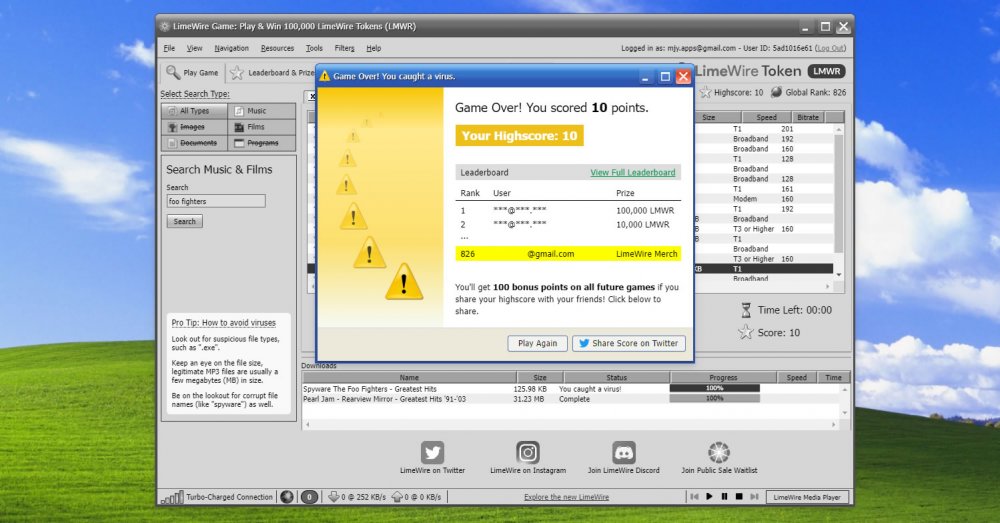This screenshot has width=1000, height=523.
Task: Click the LimeWire logo in window title bar
Action: tap(165, 27)
